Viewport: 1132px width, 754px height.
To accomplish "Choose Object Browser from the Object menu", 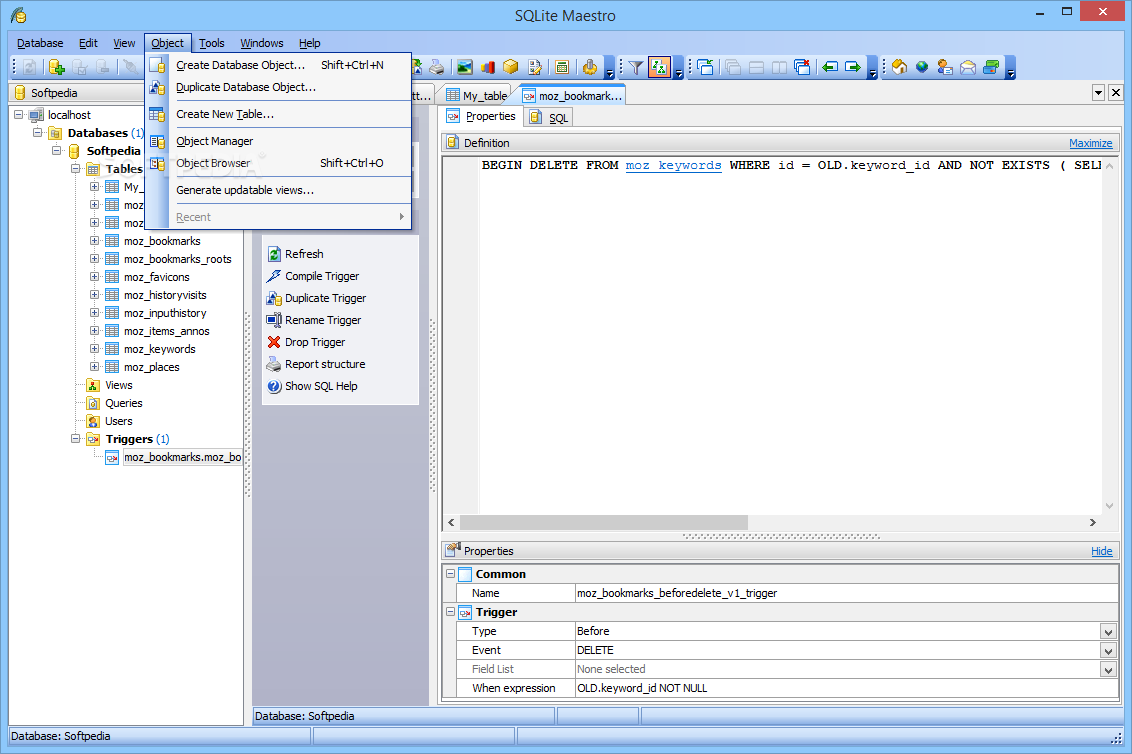I will point(279,163).
